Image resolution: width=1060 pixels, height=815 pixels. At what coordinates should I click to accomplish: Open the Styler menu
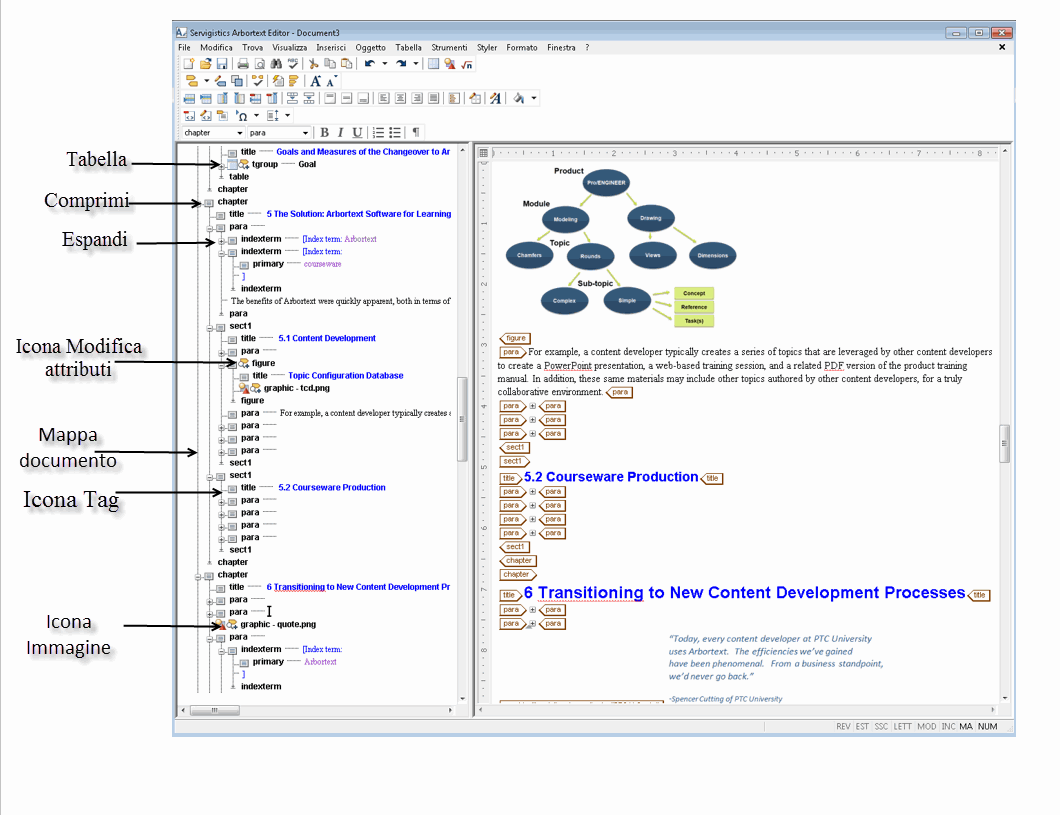487,48
